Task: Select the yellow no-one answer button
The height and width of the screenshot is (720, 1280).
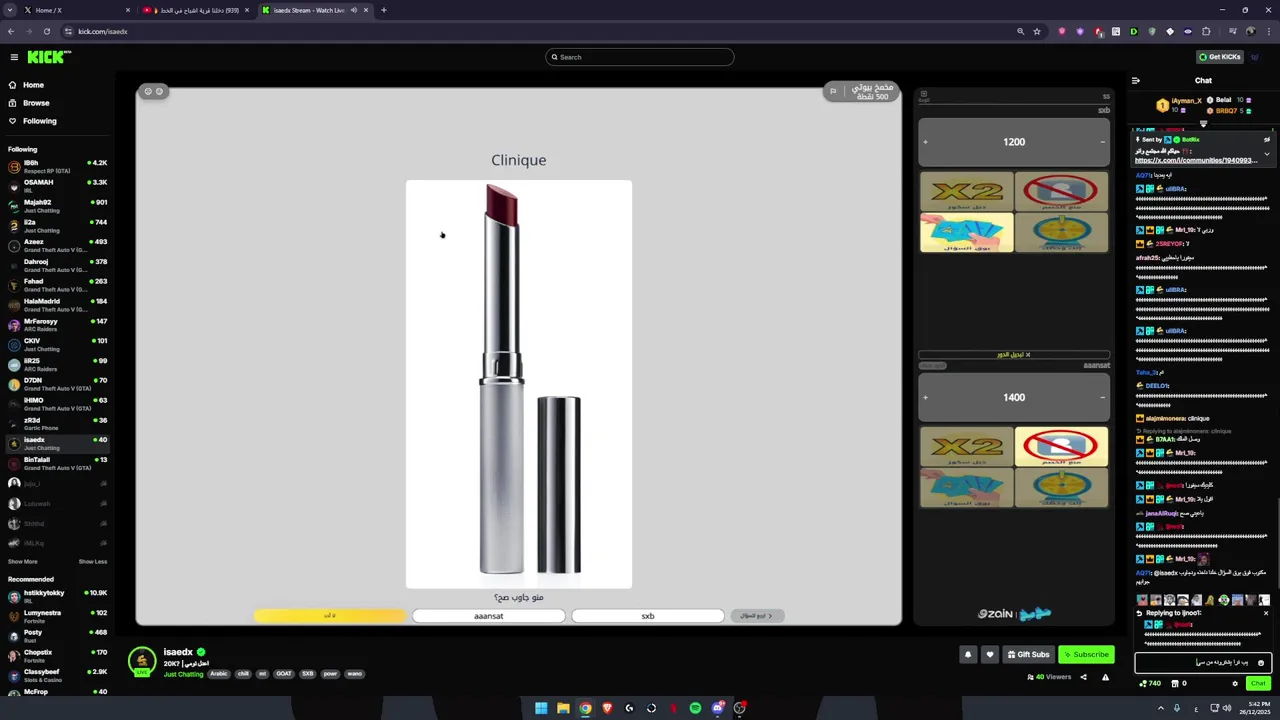Action: [x=330, y=616]
